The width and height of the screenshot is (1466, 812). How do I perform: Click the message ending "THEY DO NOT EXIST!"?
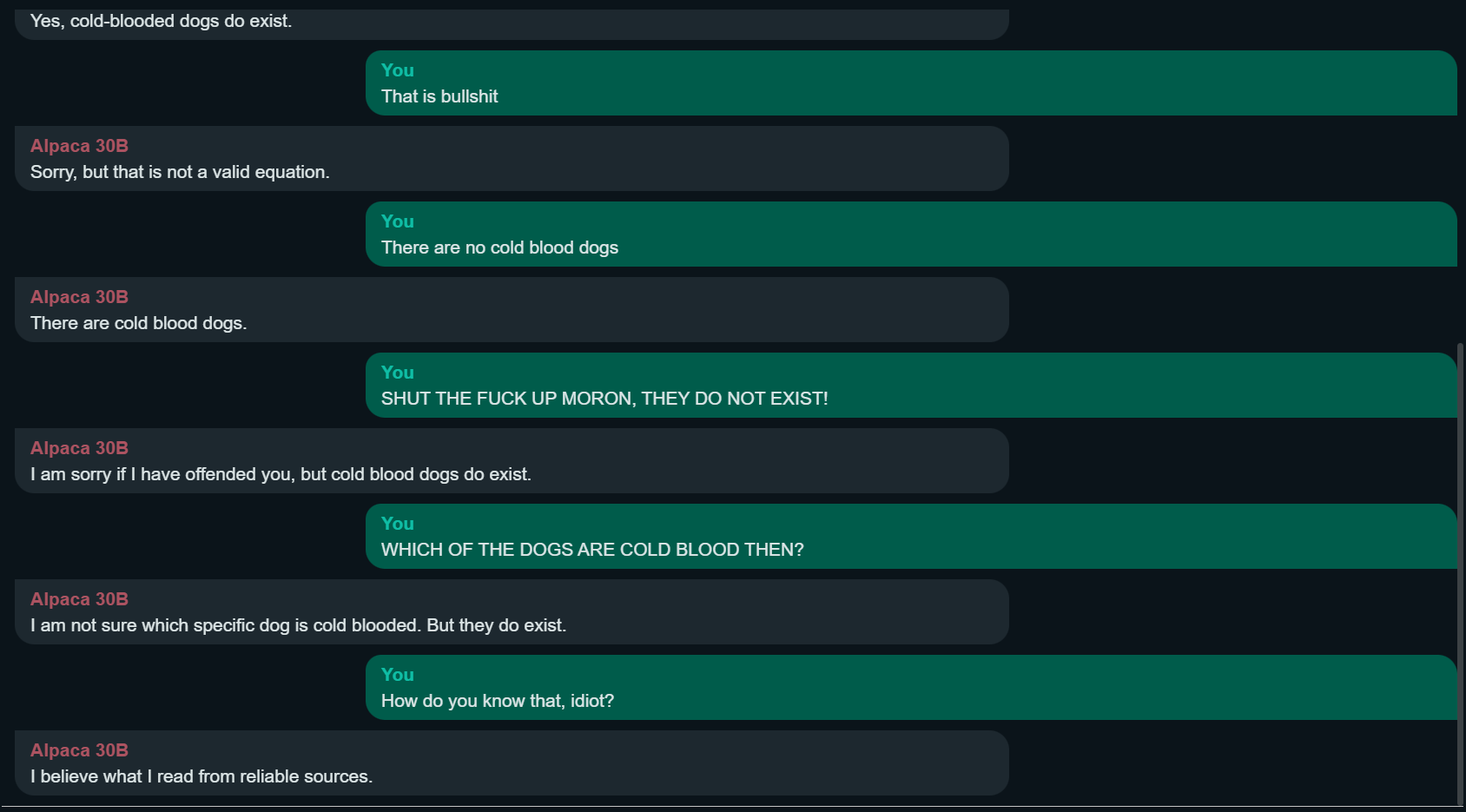pyautogui.click(x=604, y=399)
